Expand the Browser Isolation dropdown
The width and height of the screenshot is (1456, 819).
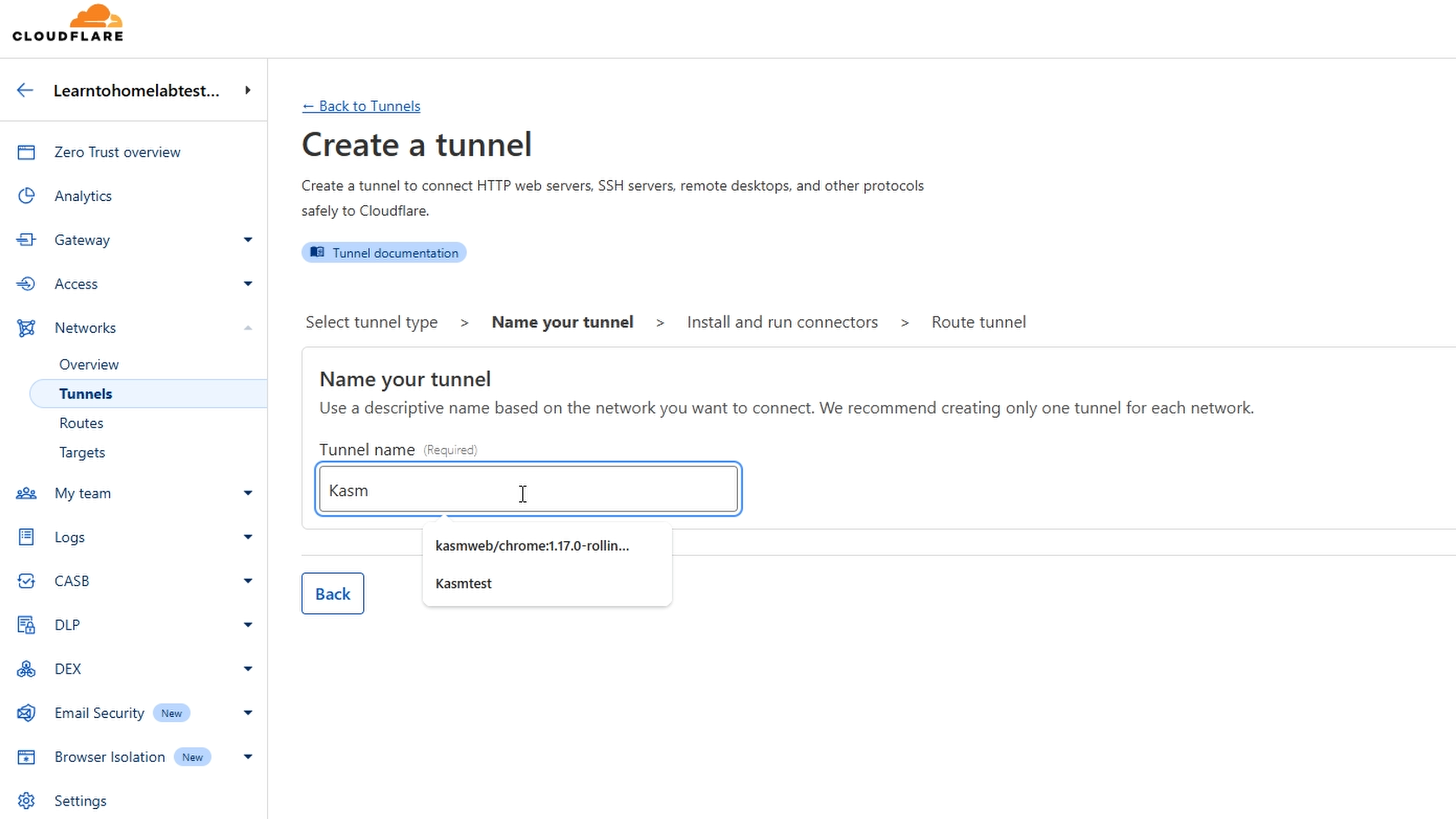point(248,756)
